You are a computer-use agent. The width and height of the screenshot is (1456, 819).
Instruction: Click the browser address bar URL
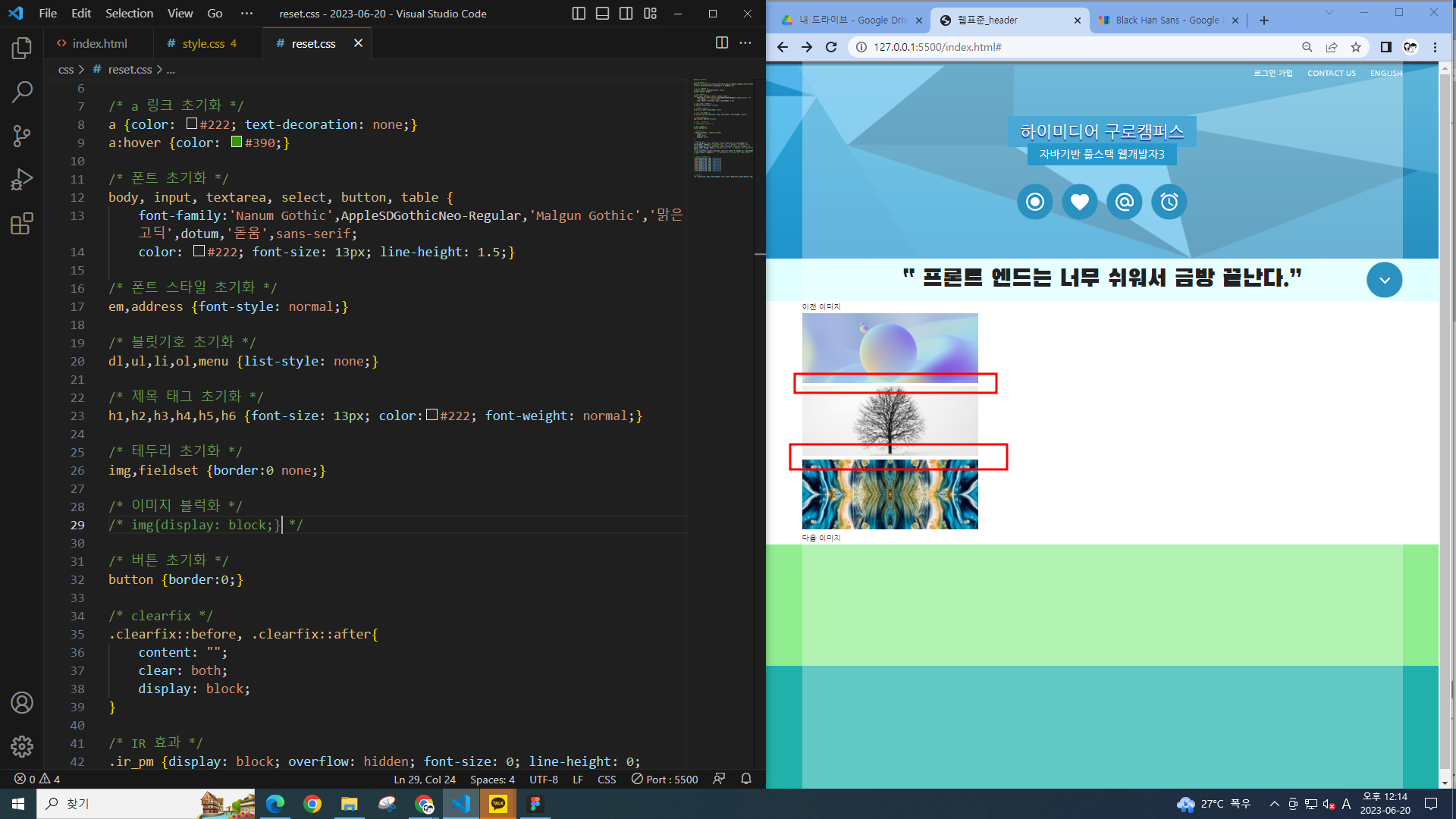coord(937,47)
